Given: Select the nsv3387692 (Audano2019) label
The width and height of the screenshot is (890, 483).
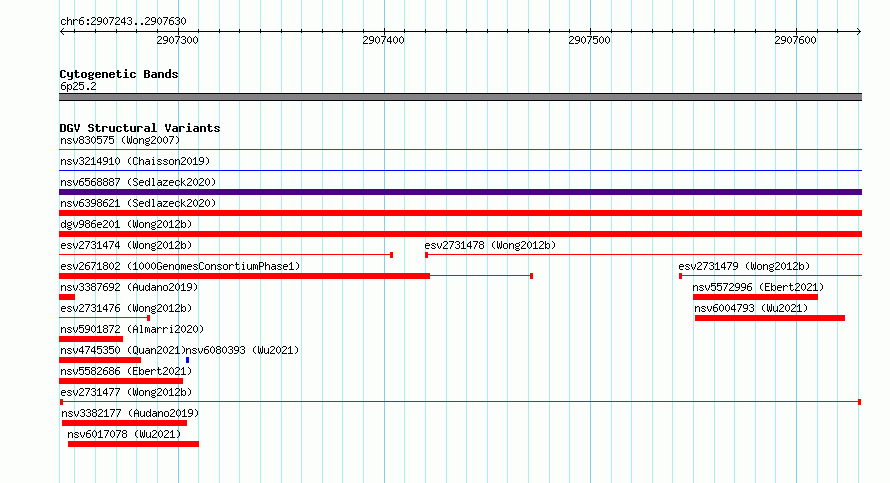Looking at the screenshot, I should pyautogui.click(x=129, y=287).
